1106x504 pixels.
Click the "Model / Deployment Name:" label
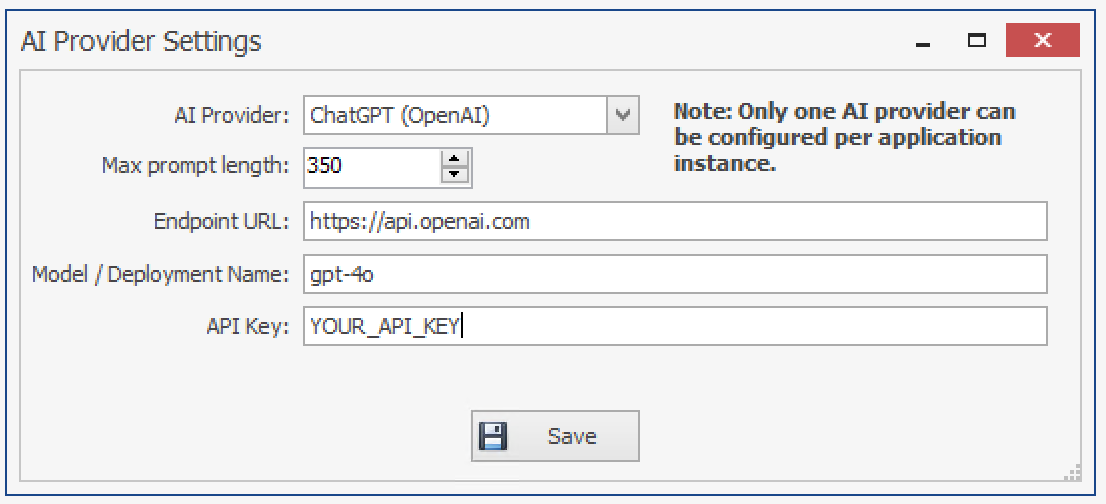click(160, 274)
